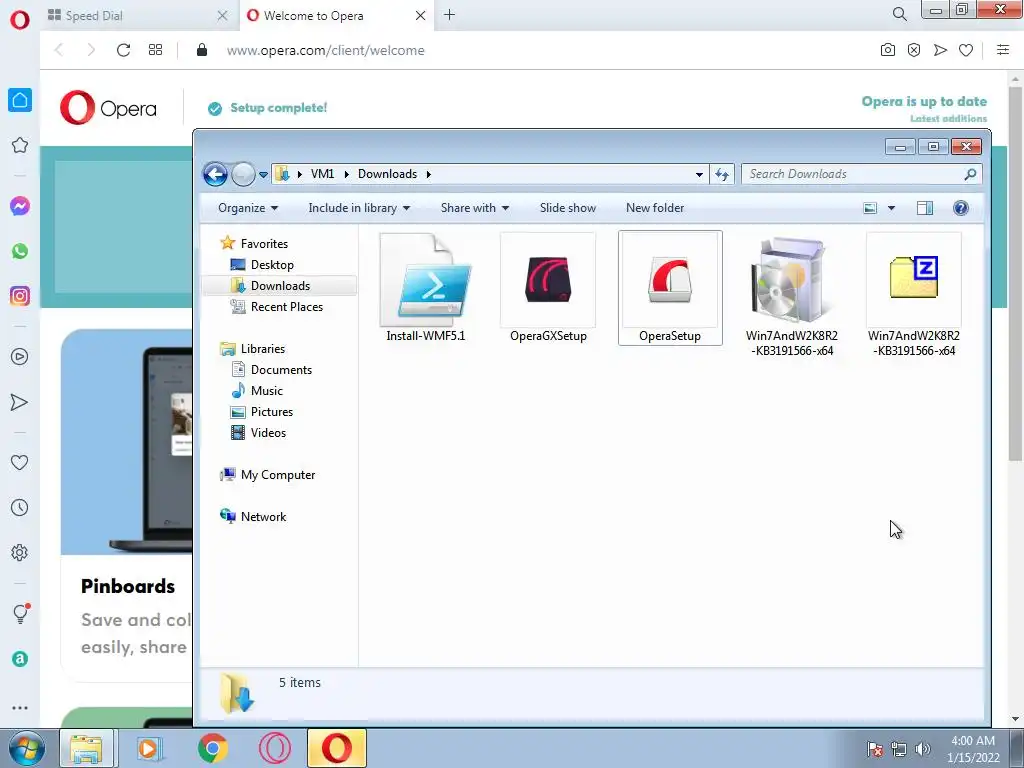
Task: Open Include in library dropdown
Action: click(359, 208)
